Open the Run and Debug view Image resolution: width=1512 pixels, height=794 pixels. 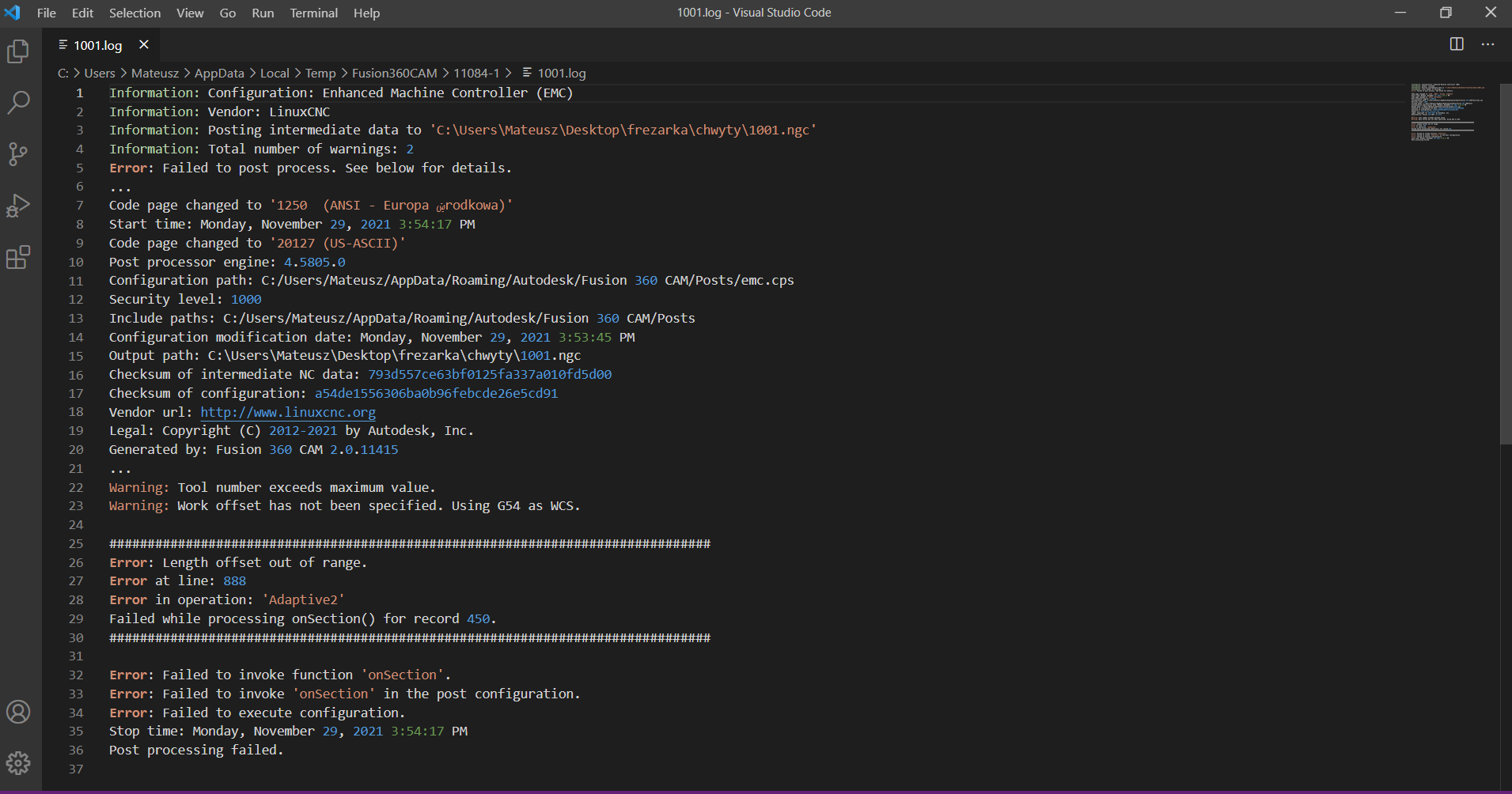pyautogui.click(x=18, y=206)
